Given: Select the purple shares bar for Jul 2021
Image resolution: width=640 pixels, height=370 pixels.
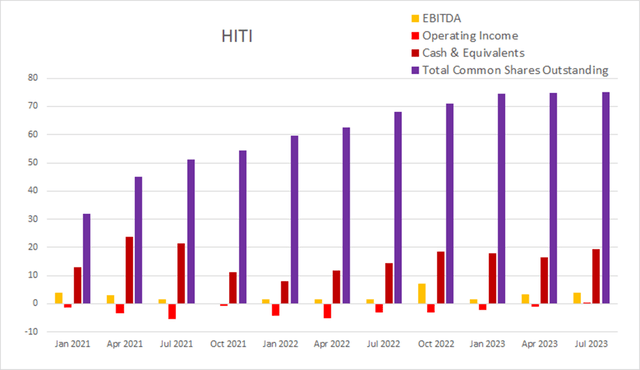Looking at the screenshot, I should 191,231.
